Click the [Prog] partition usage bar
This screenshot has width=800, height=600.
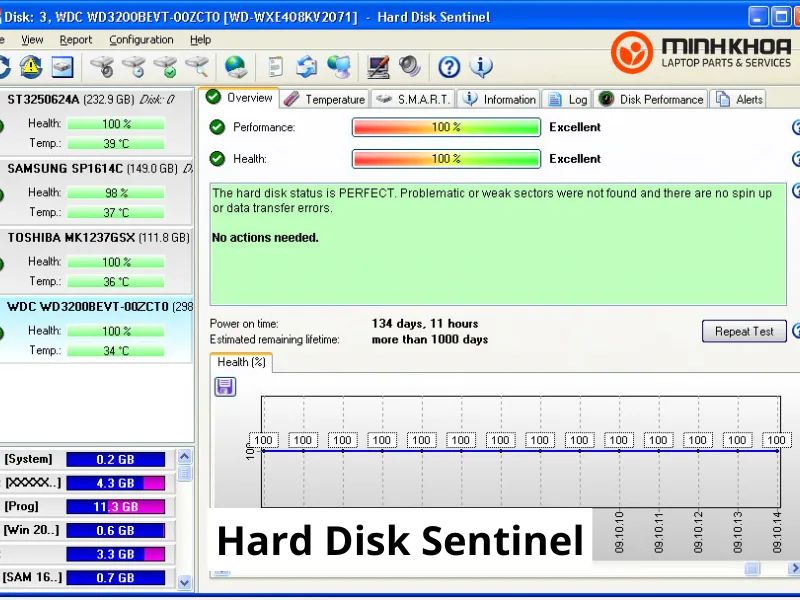115,507
